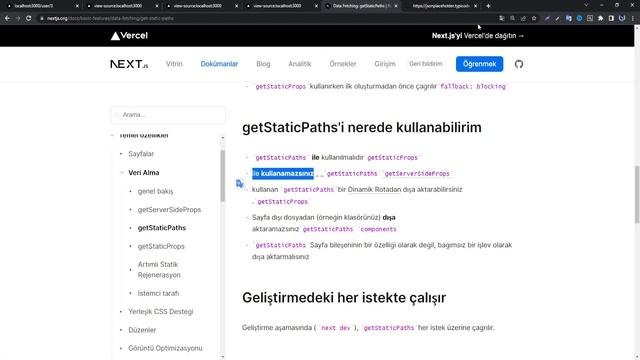
Task: Open the Vitrin nav item
Action: (174, 64)
